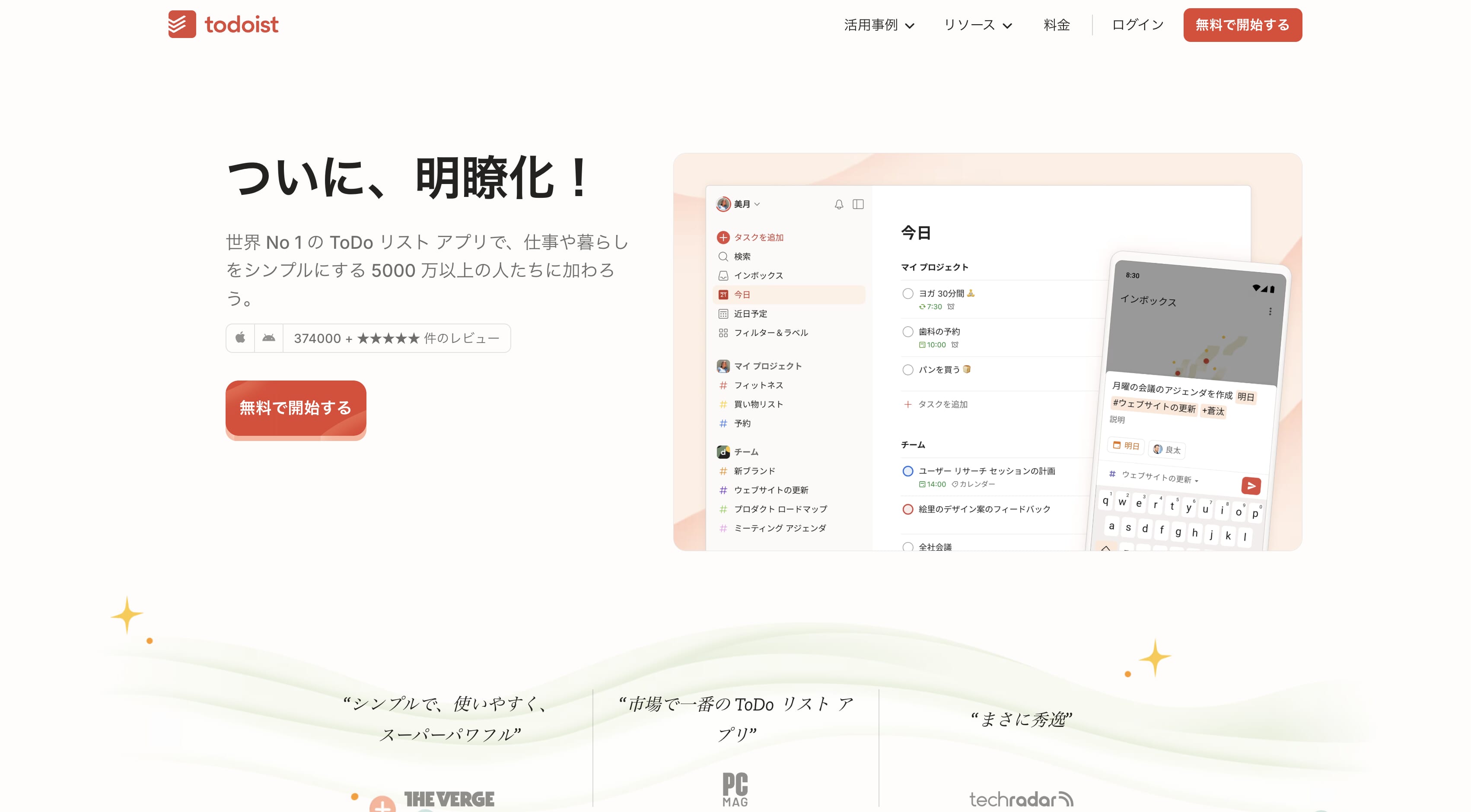
Task: Click the hero 無料で開始する button
Action: 296,409
